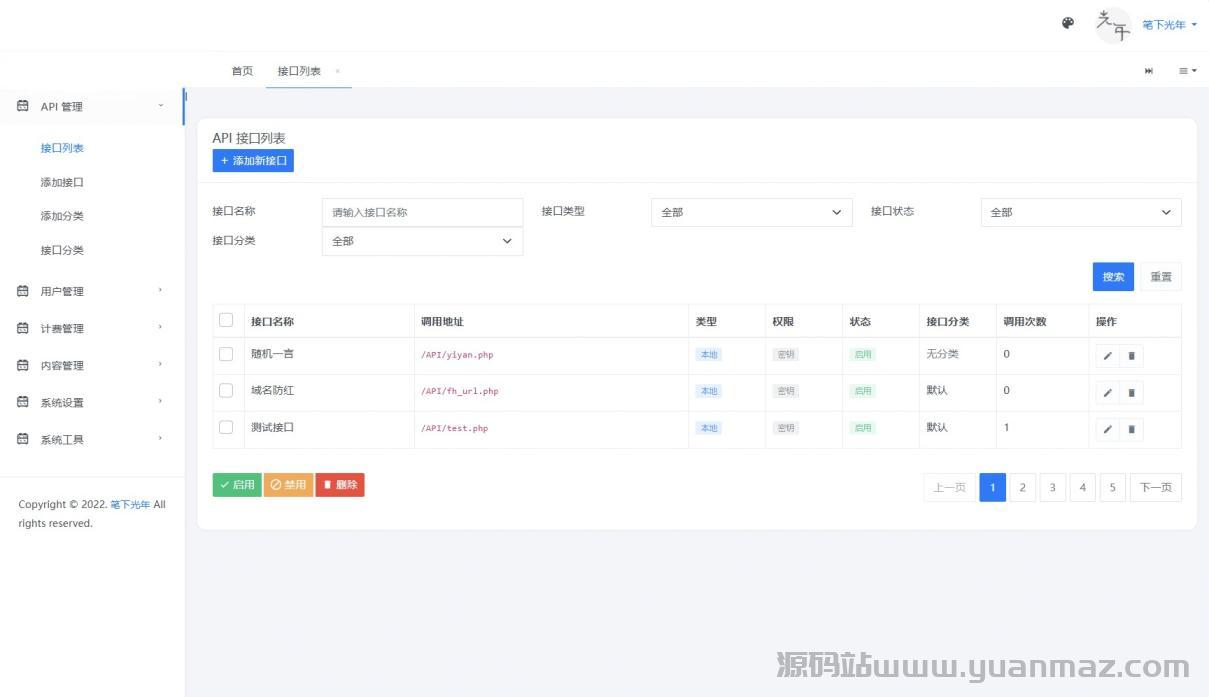This screenshot has width=1209, height=697.
Task: Check the 测试接口 row checkbox
Action: tap(226, 427)
